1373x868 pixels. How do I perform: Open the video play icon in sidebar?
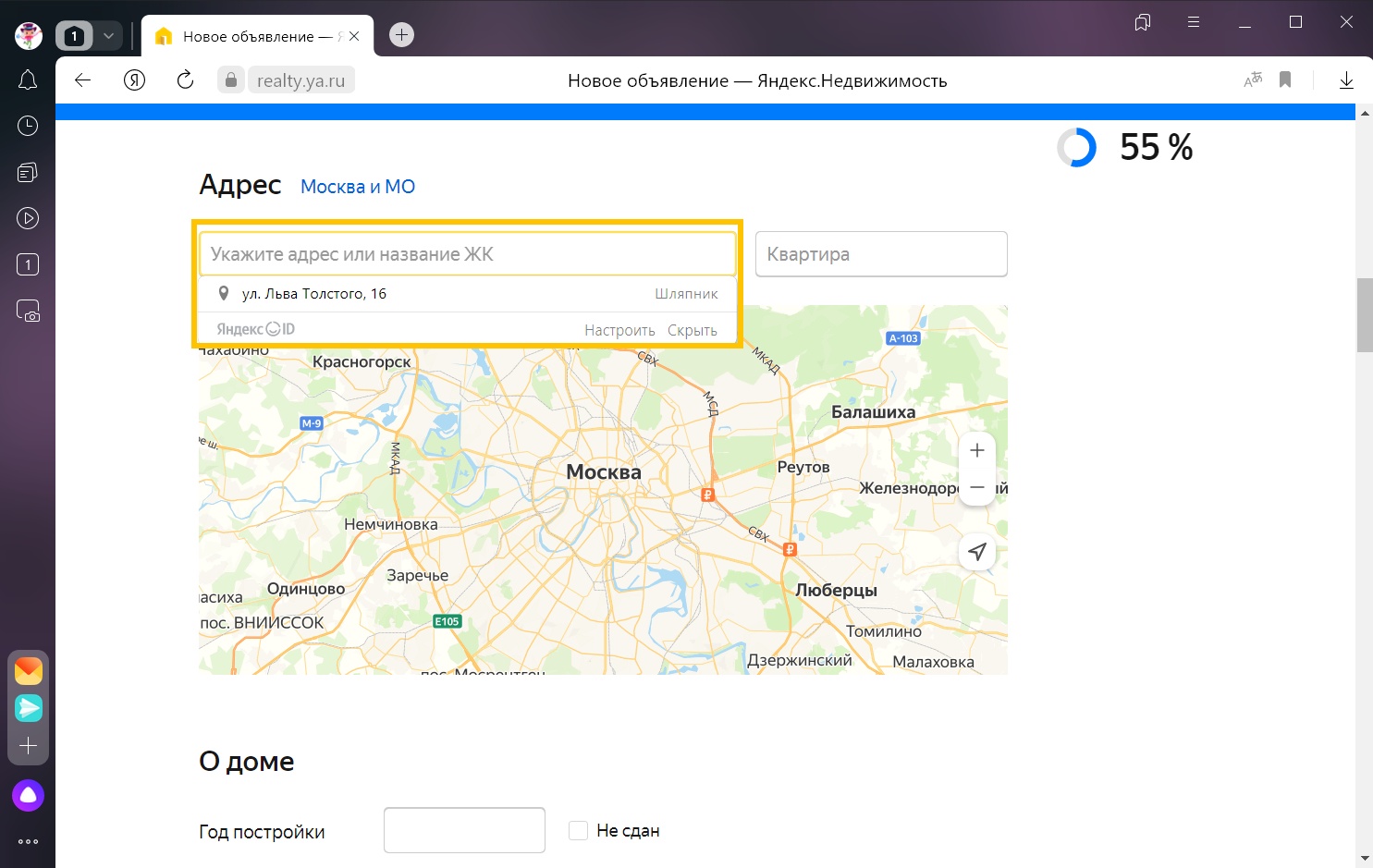28,218
